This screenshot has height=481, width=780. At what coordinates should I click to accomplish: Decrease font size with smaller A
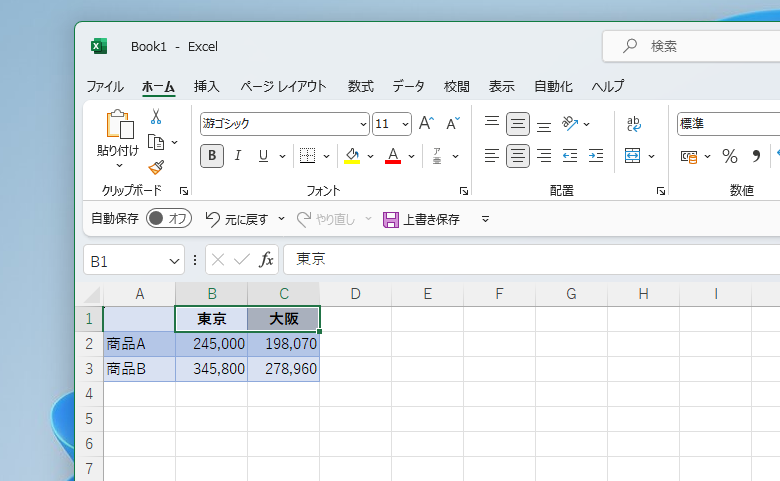point(453,123)
